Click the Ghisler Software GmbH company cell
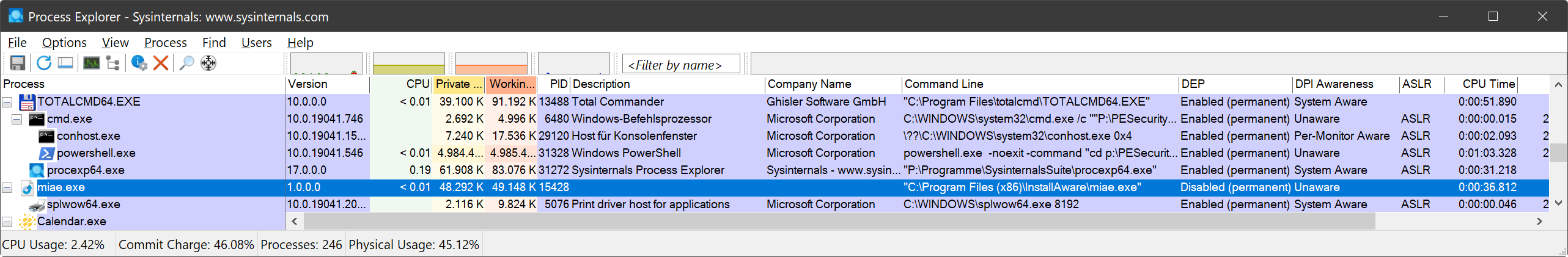Screen dimensions: 1568x257 pyautogui.click(x=826, y=102)
